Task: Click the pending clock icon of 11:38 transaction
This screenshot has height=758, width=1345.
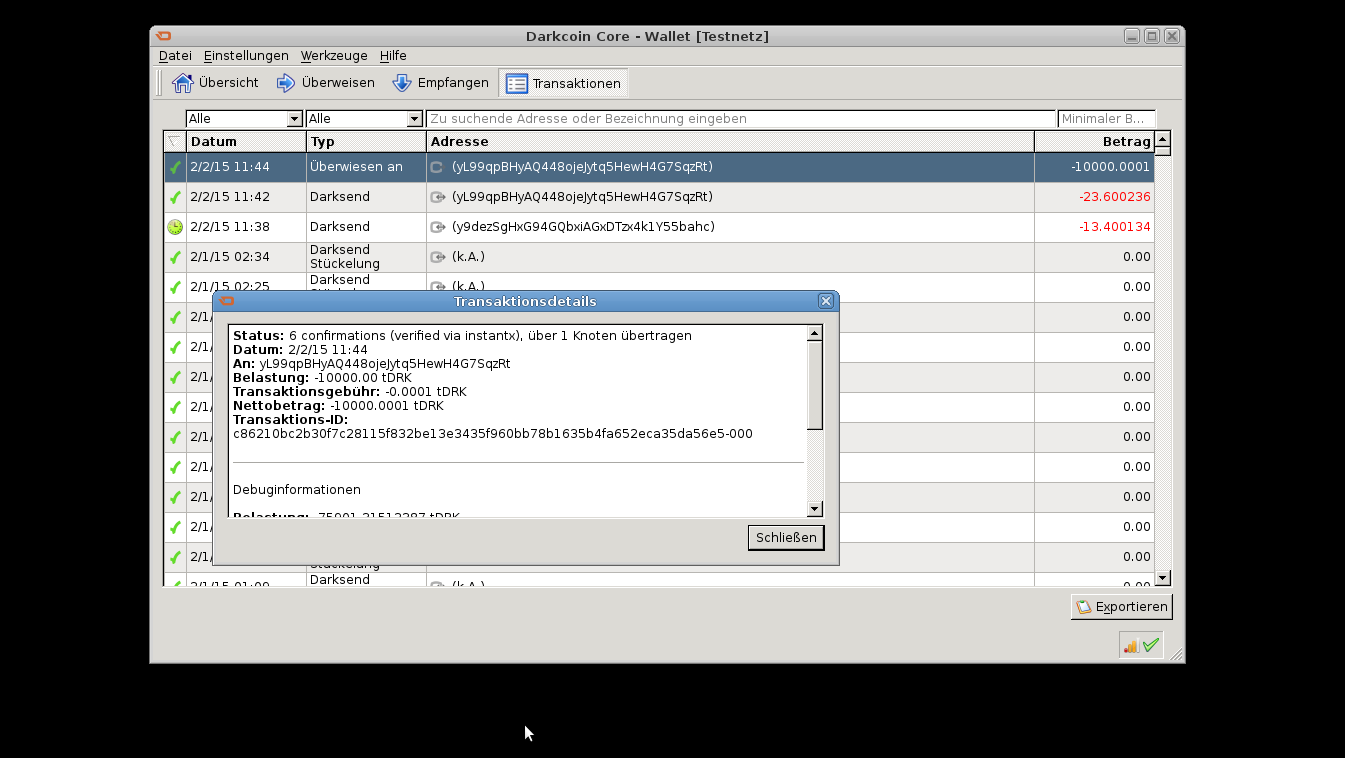Action: click(x=175, y=227)
